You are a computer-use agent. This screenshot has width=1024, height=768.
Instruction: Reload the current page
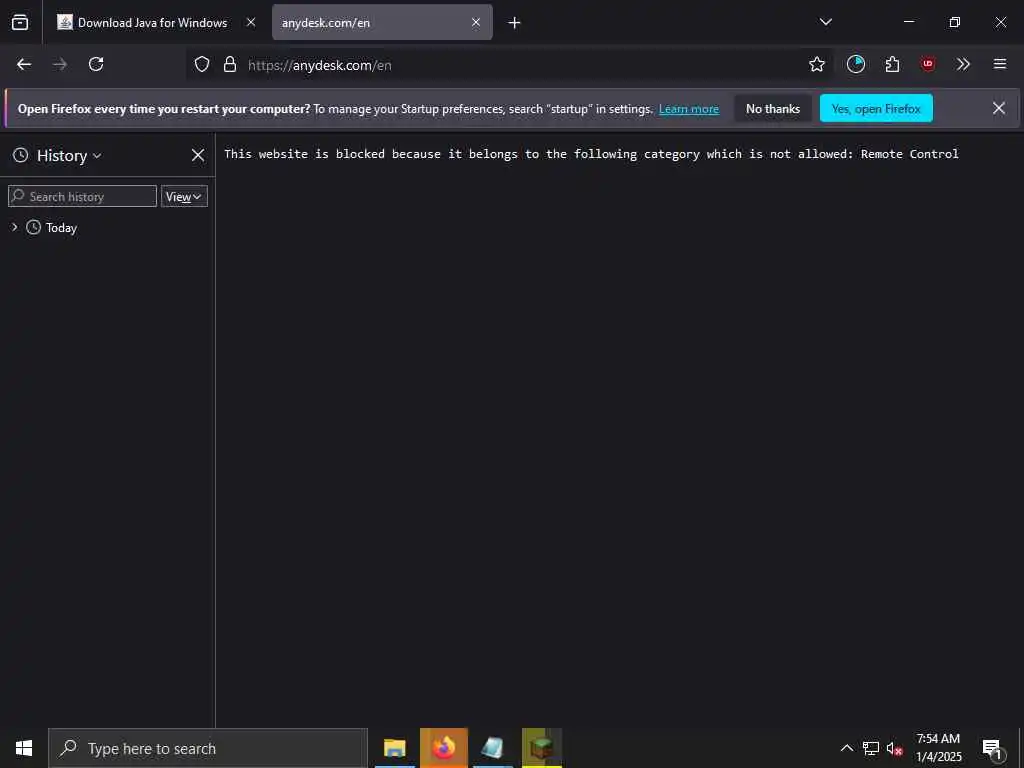(96, 64)
